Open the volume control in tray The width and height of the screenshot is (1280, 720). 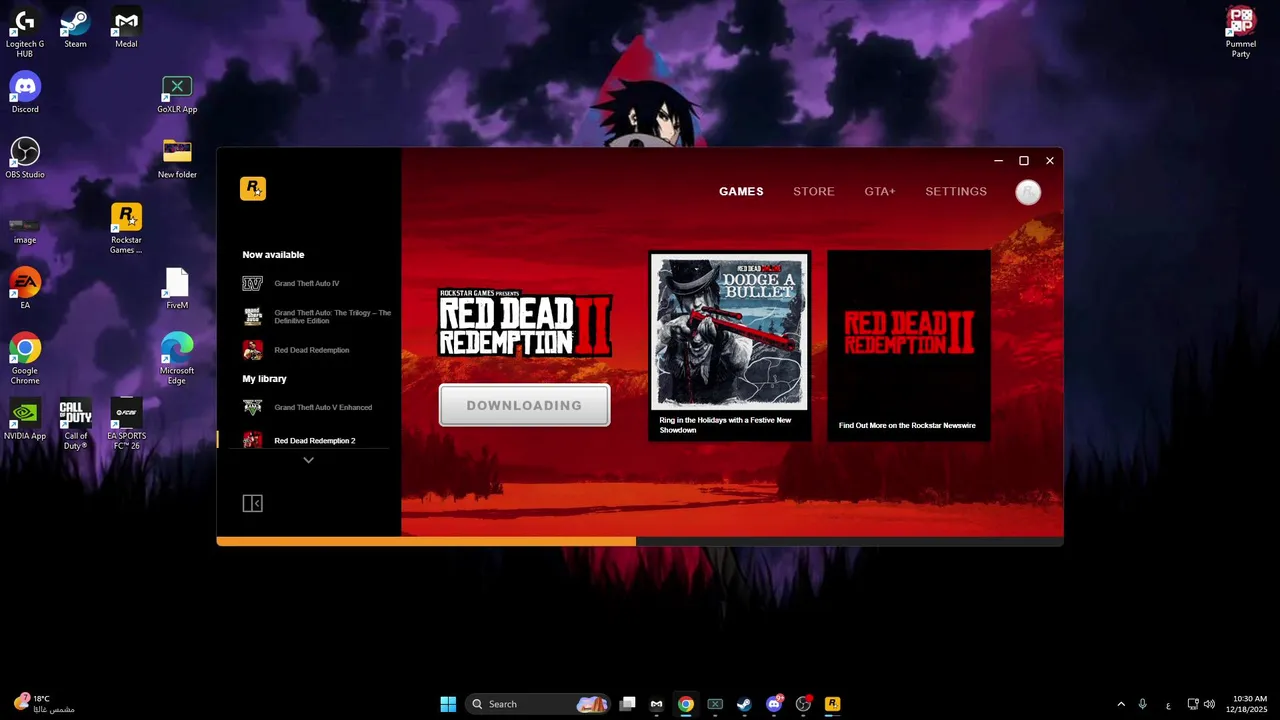pos(1210,704)
